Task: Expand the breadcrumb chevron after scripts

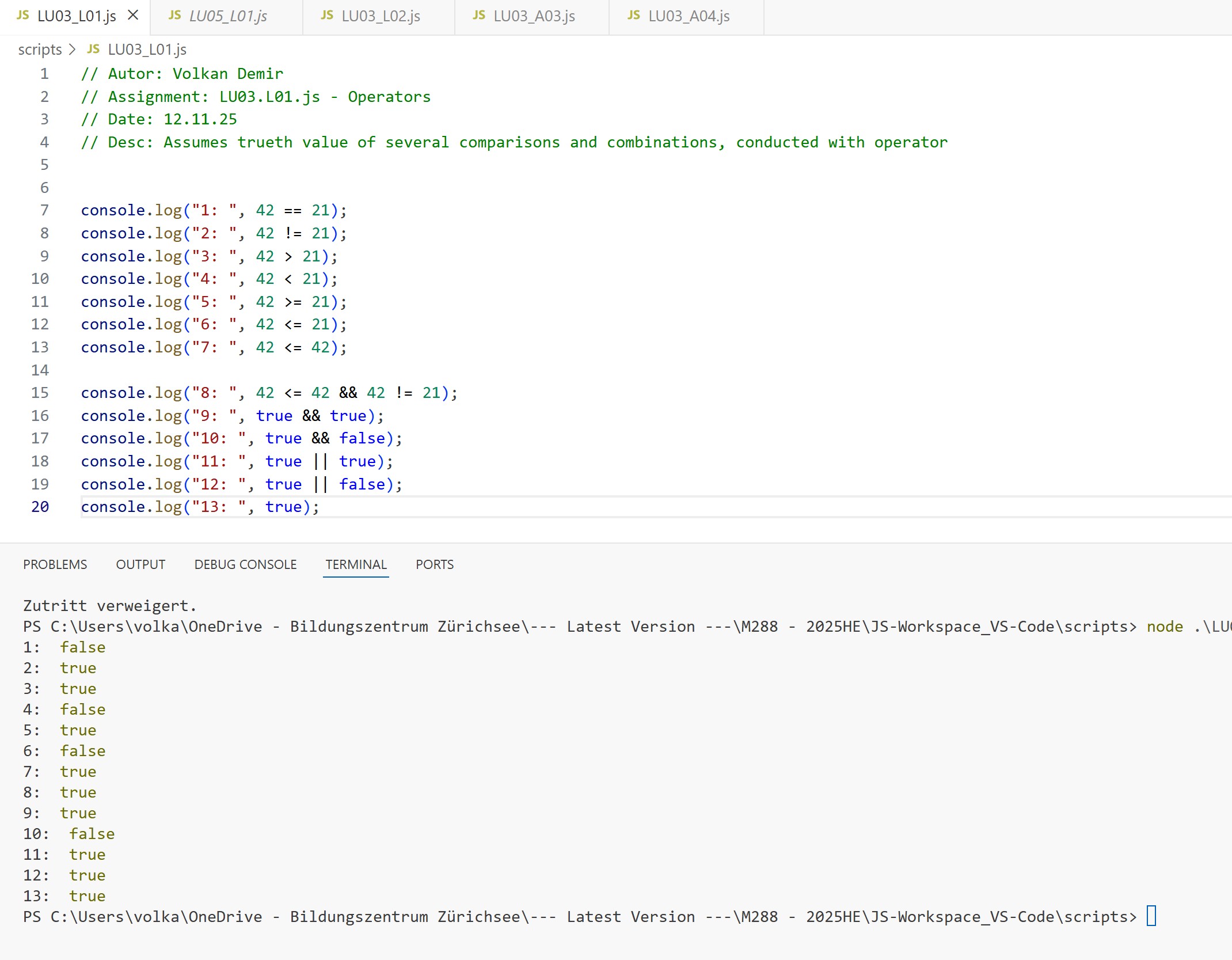Action: tap(72, 50)
